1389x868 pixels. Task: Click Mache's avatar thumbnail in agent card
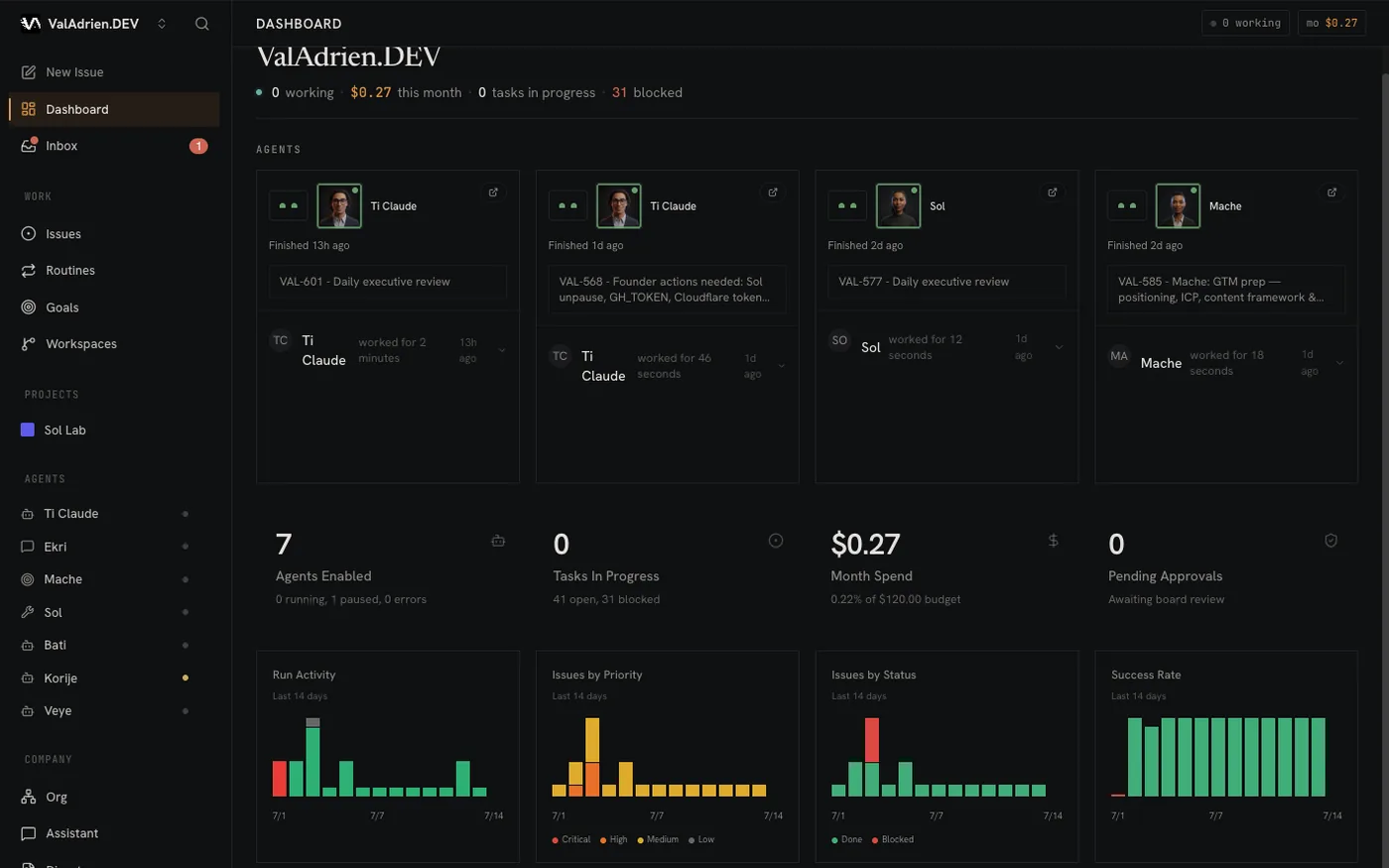(1178, 206)
